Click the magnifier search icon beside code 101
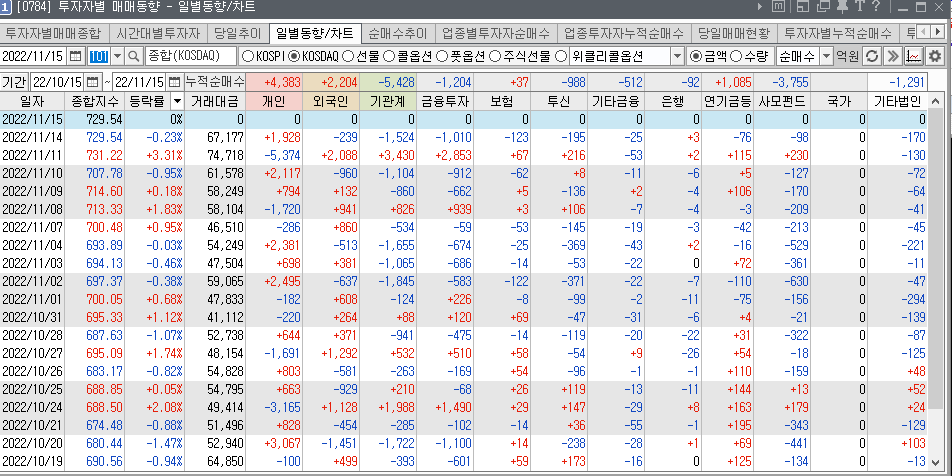Screen dimensions: 952x476 (x=132, y=56)
